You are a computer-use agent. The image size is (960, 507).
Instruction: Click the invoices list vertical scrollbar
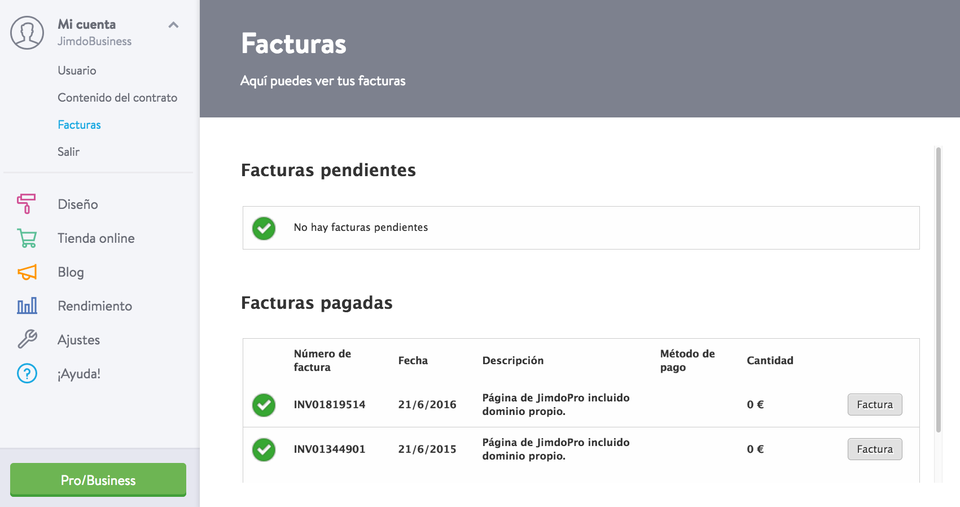pos(938,290)
